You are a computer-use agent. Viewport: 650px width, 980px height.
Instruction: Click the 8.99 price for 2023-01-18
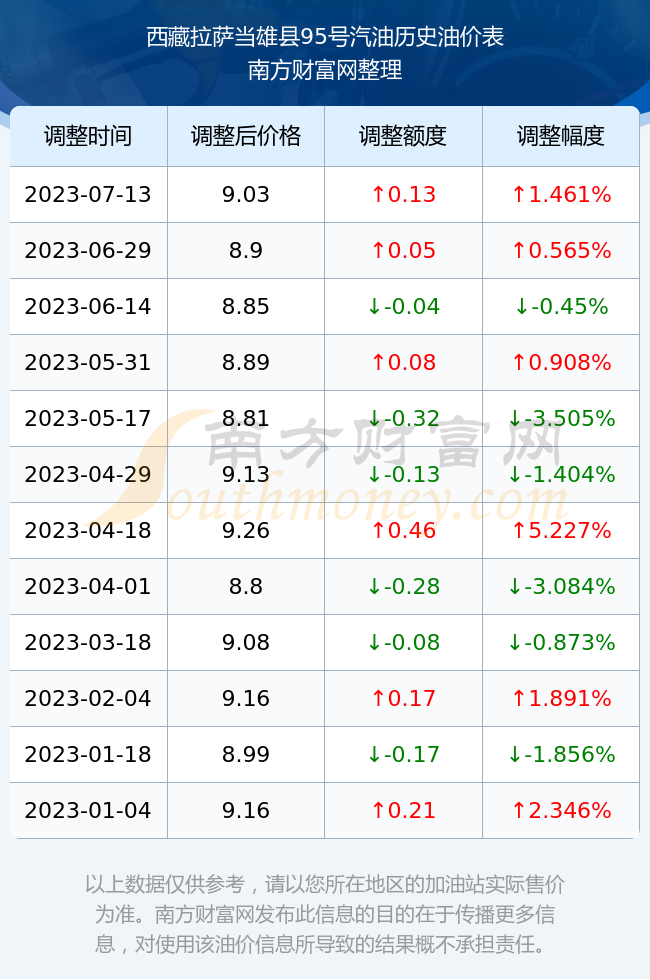[x=246, y=754]
